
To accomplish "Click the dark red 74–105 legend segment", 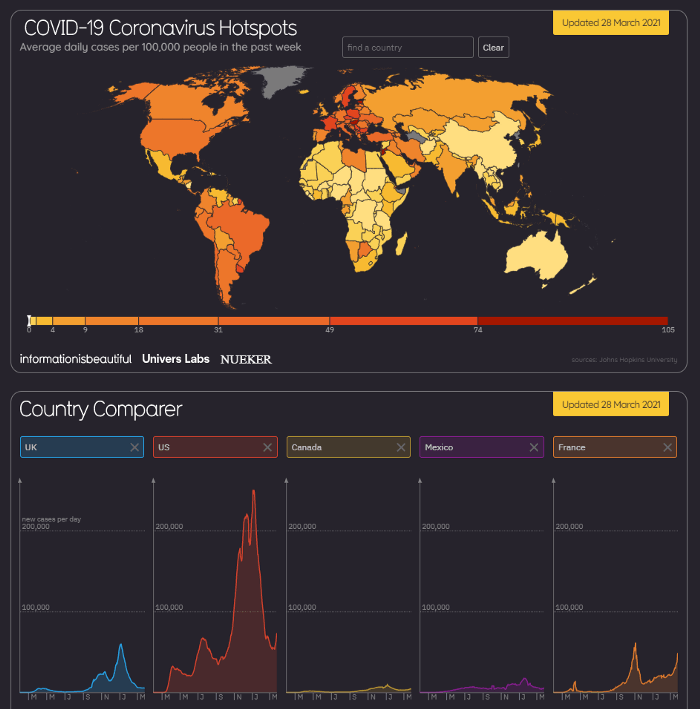I will (572, 321).
